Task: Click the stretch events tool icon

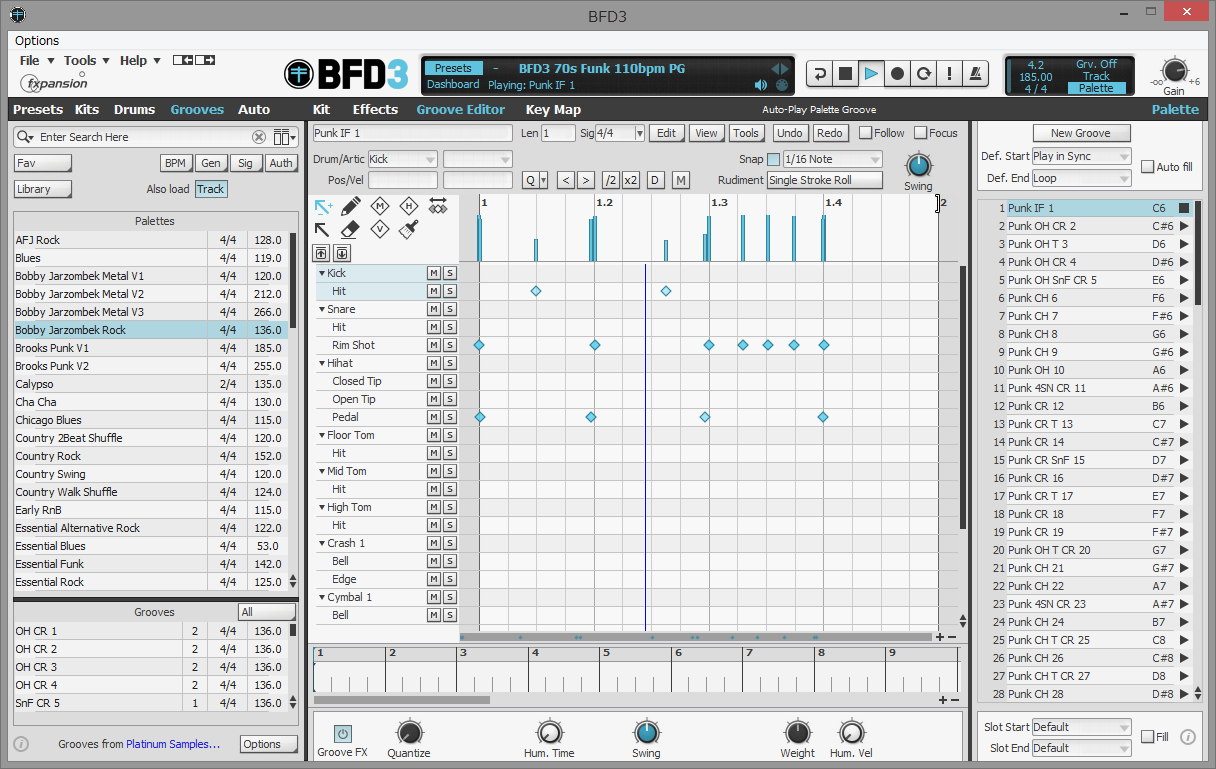Action: point(437,205)
